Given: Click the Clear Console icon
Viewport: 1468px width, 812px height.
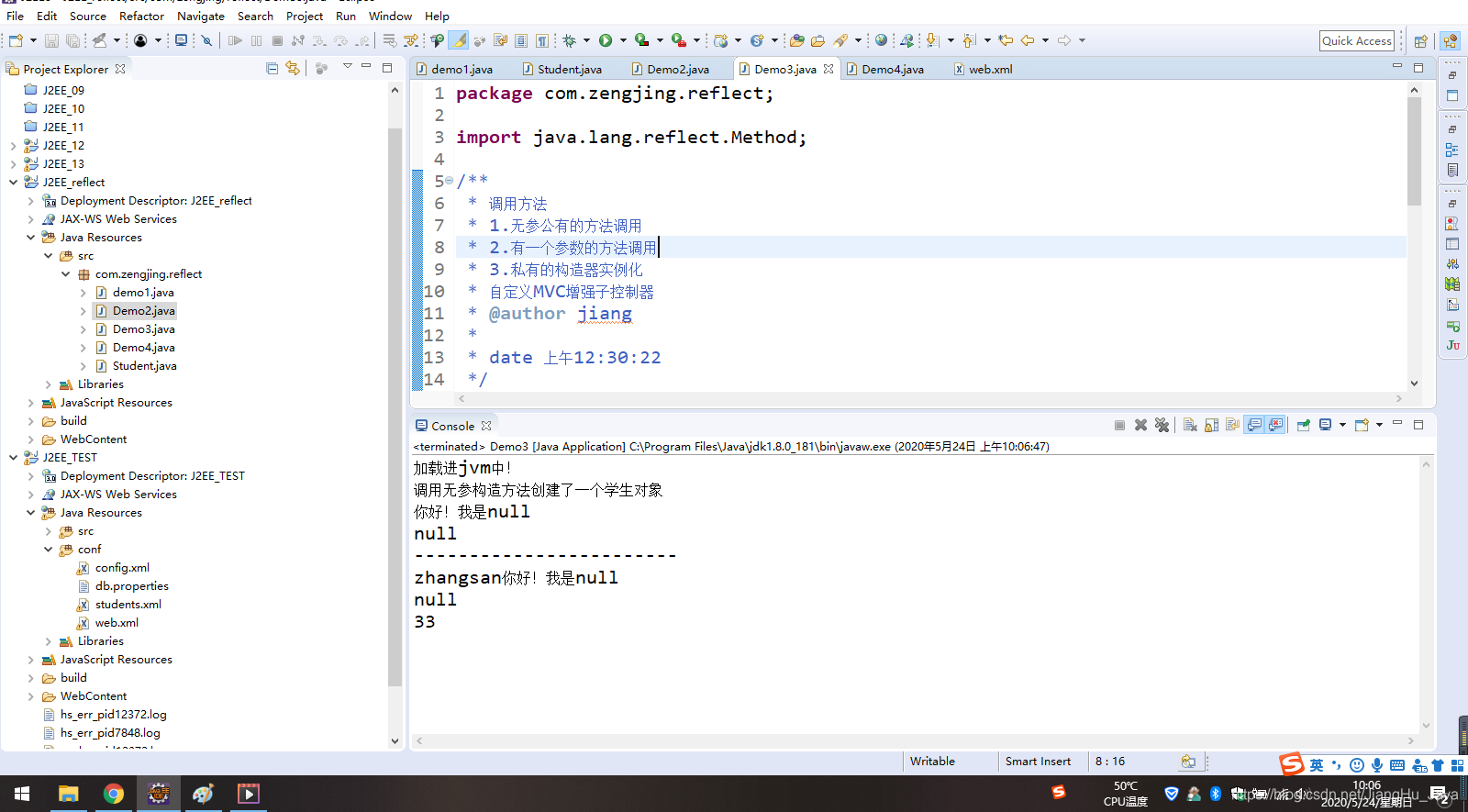Looking at the screenshot, I should pyautogui.click(x=1190, y=425).
